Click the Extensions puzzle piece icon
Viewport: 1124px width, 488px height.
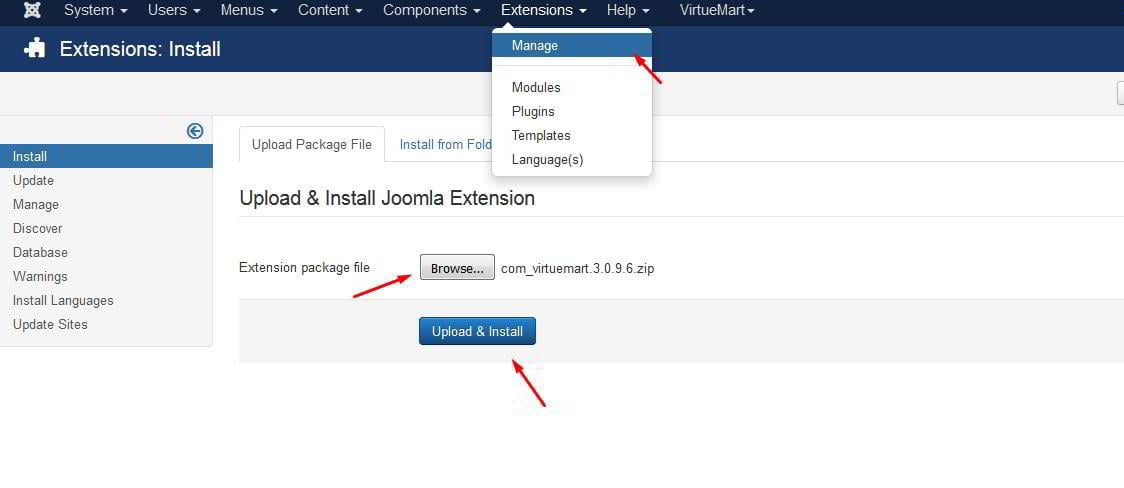pos(35,49)
